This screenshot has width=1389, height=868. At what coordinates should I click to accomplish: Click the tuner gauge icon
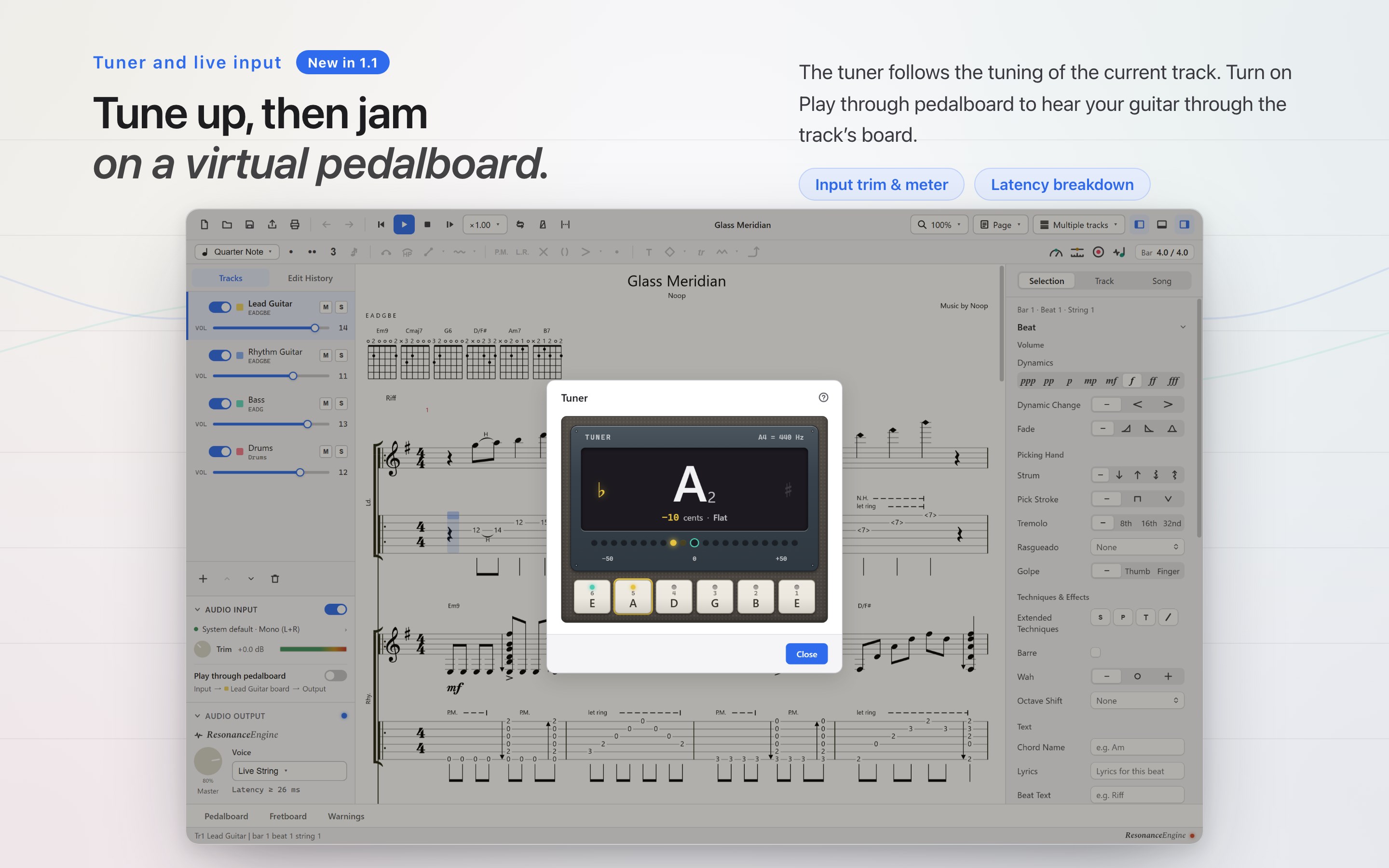[1056, 252]
